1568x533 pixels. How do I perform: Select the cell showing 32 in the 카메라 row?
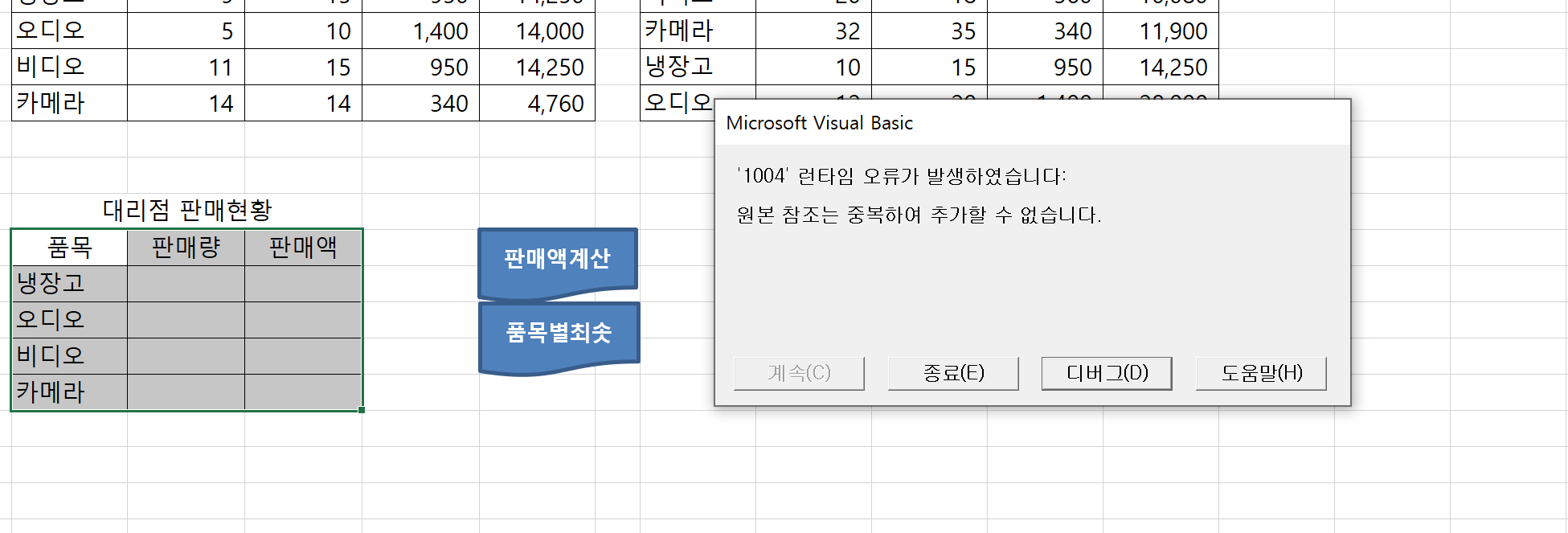click(813, 31)
